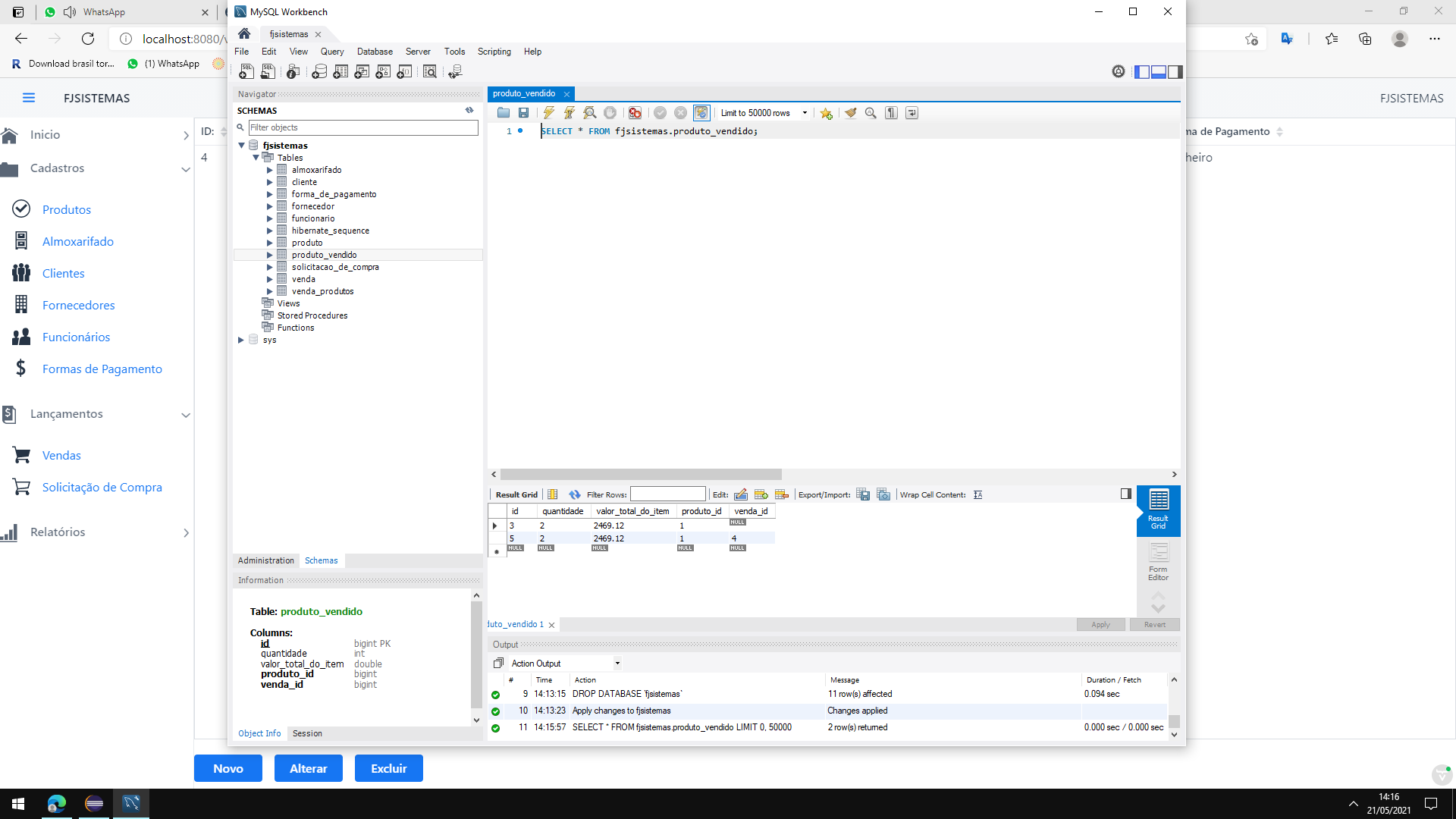Click the Wrap Cell Content icon
The image size is (1456, 819).
pos(978,494)
